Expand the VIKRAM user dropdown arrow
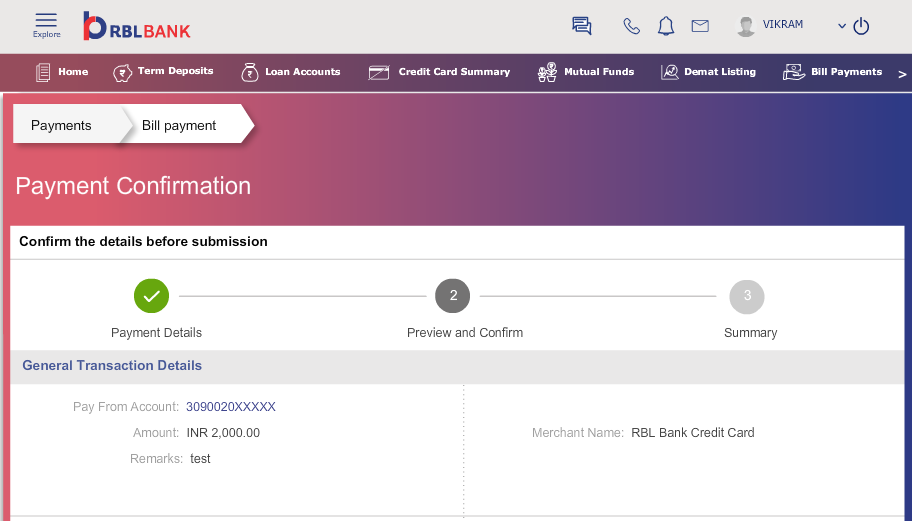This screenshot has height=521, width=912. coord(842,26)
